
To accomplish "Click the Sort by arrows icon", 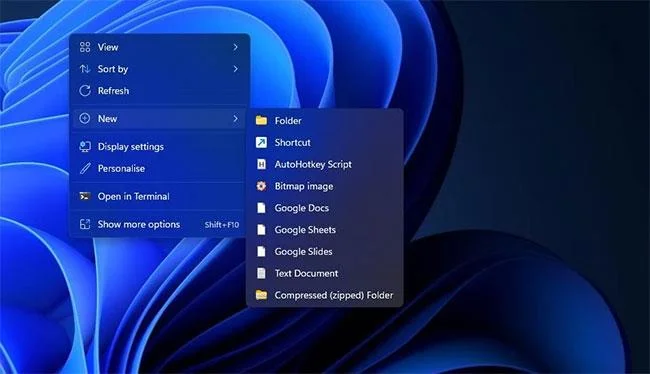I will (x=85, y=69).
